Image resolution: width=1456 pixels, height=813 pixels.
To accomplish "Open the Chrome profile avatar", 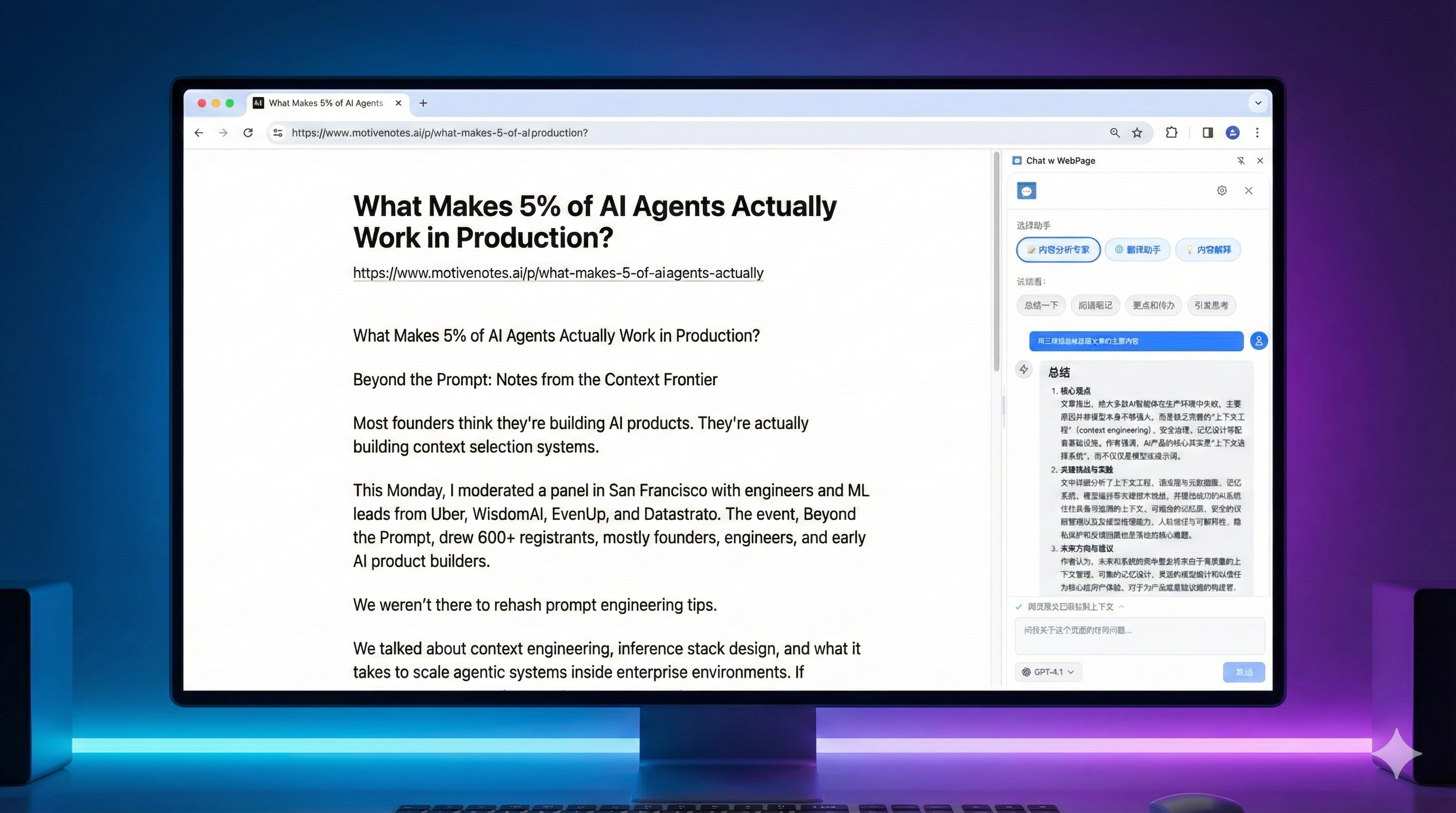I will tap(1233, 132).
